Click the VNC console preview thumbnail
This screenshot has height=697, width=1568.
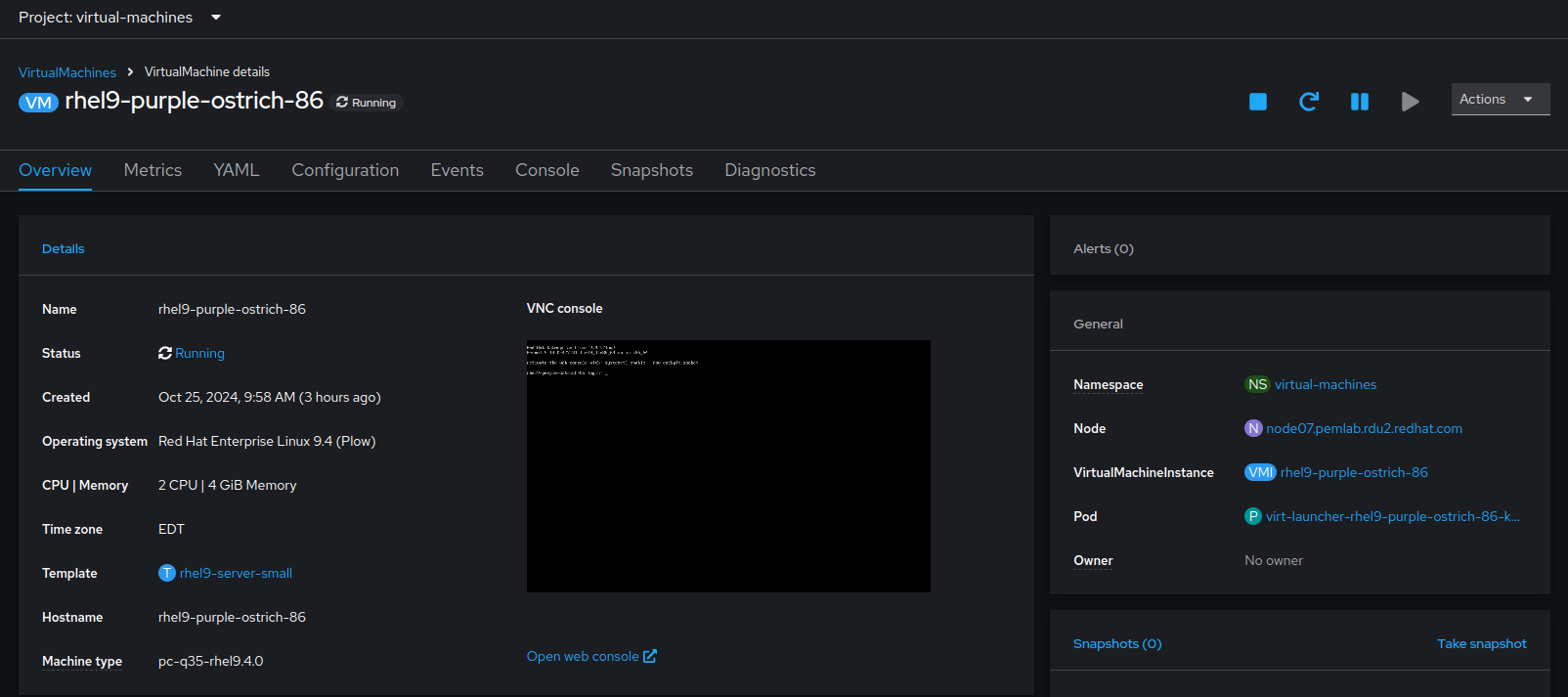point(728,466)
